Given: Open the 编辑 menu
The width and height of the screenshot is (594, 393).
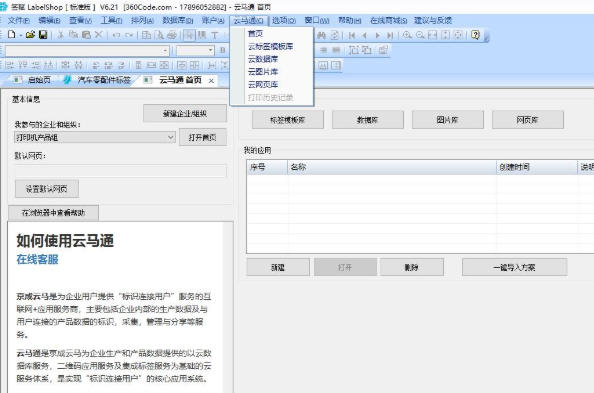Looking at the screenshot, I should (49, 20).
